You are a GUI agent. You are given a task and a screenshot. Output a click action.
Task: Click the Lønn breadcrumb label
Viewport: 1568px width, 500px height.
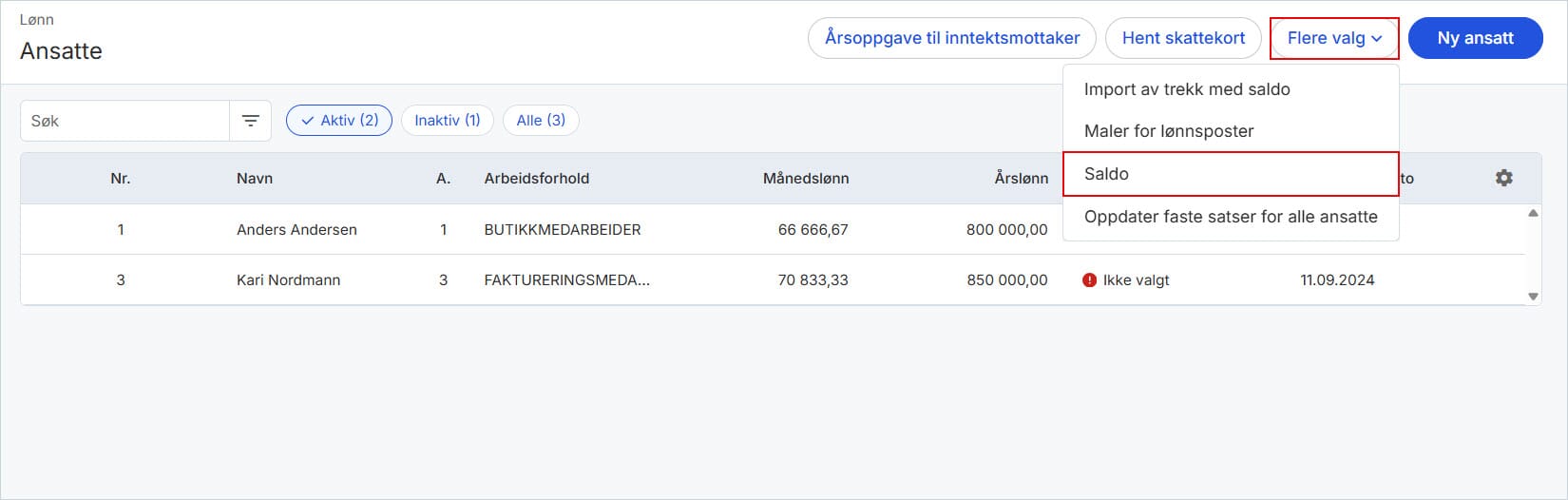pos(37,20)
